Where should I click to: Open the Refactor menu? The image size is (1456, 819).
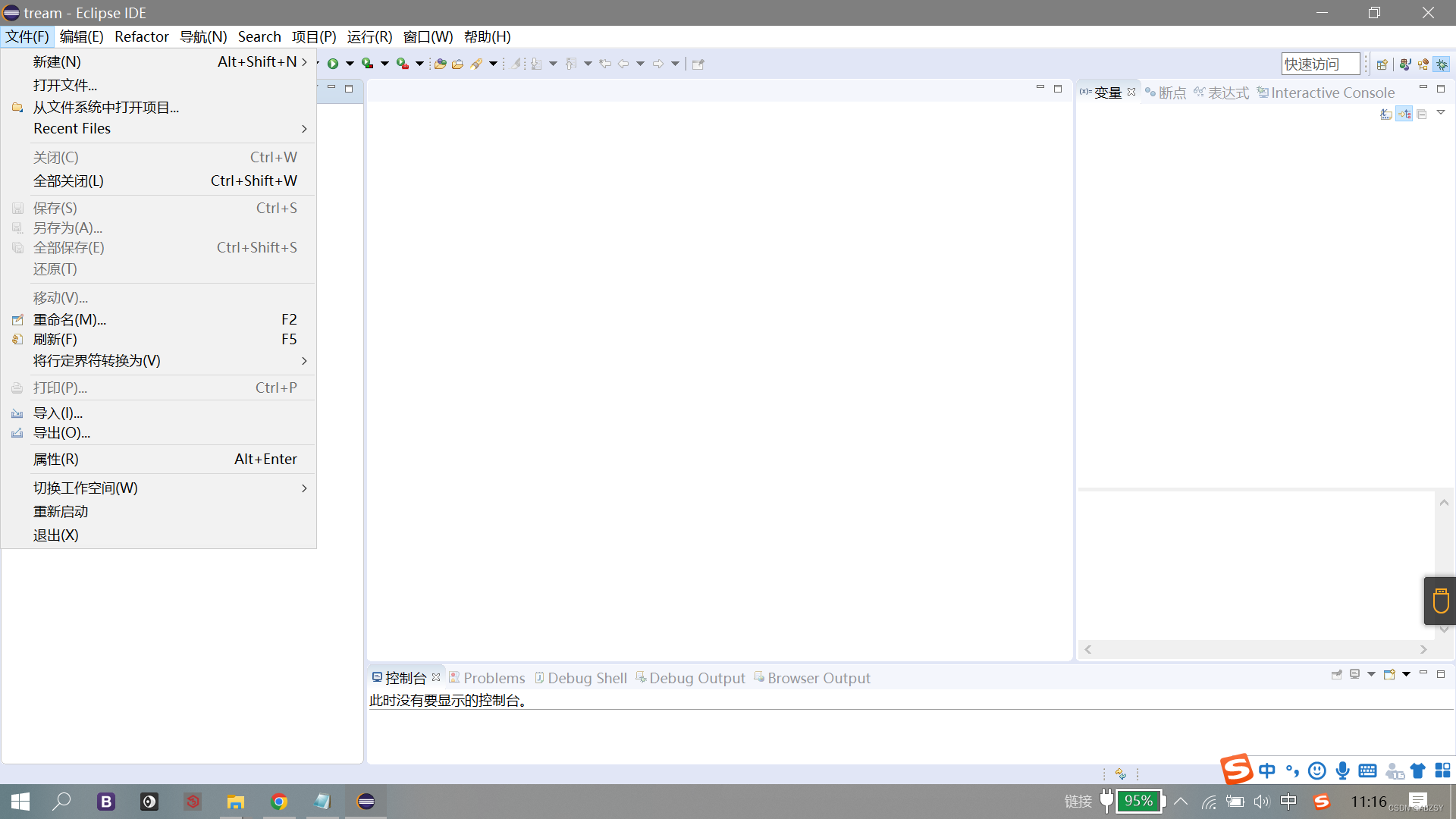click(142, 37)
